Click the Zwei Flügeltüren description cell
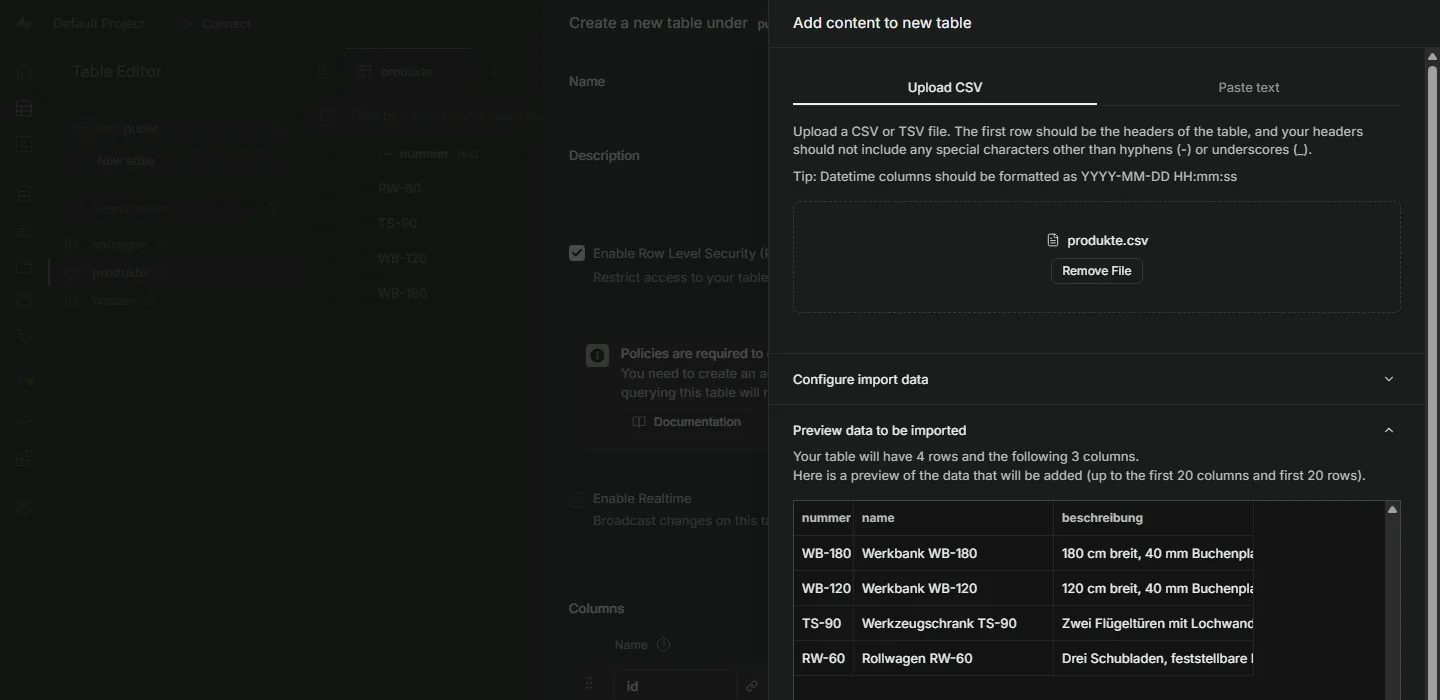This screenshot has width=1440, height=700. pos(1153,623)
